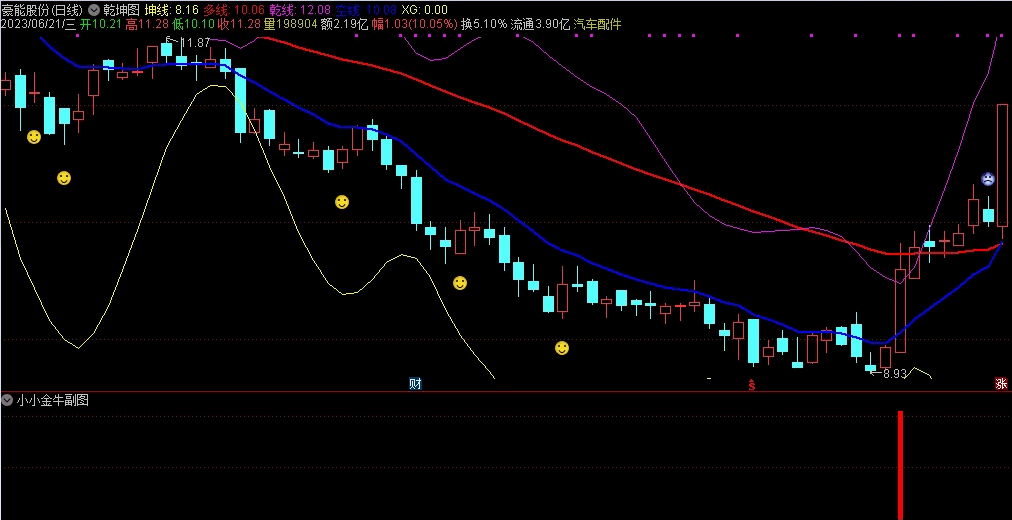Click the second smiley marker from the left
Screen dimensions: 1012x520
point(64,178)
